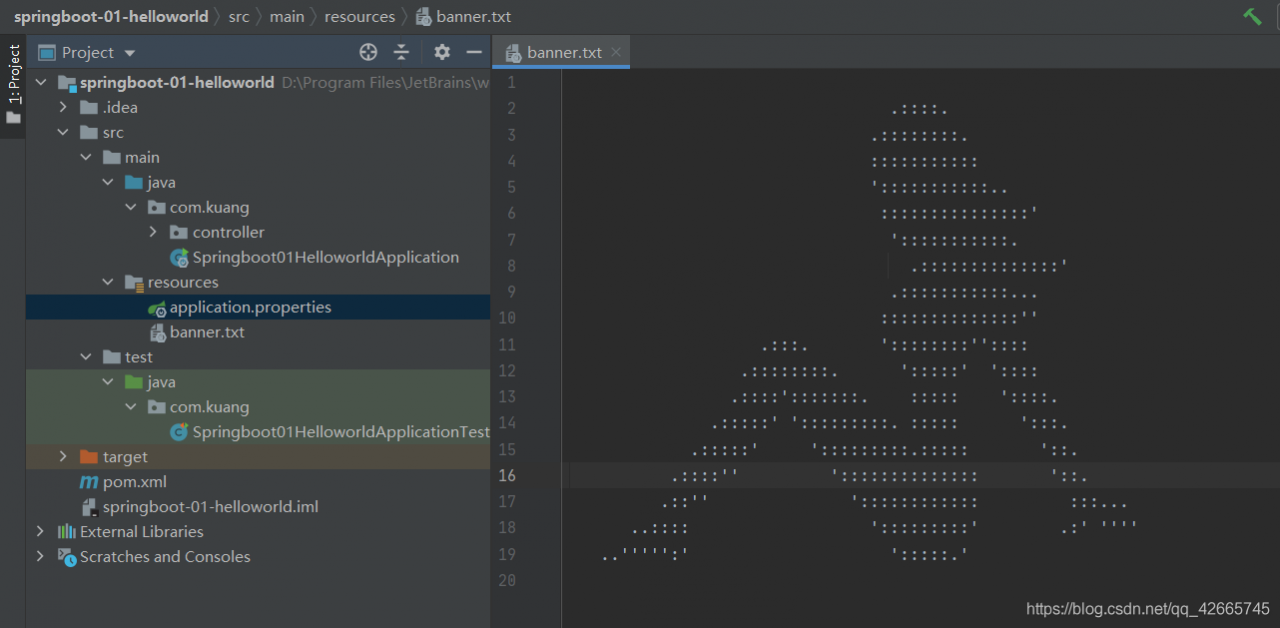Open Project panel settings gear
Image resolution: width=1280 pixels, height=628 pixels.
(442, 52)
